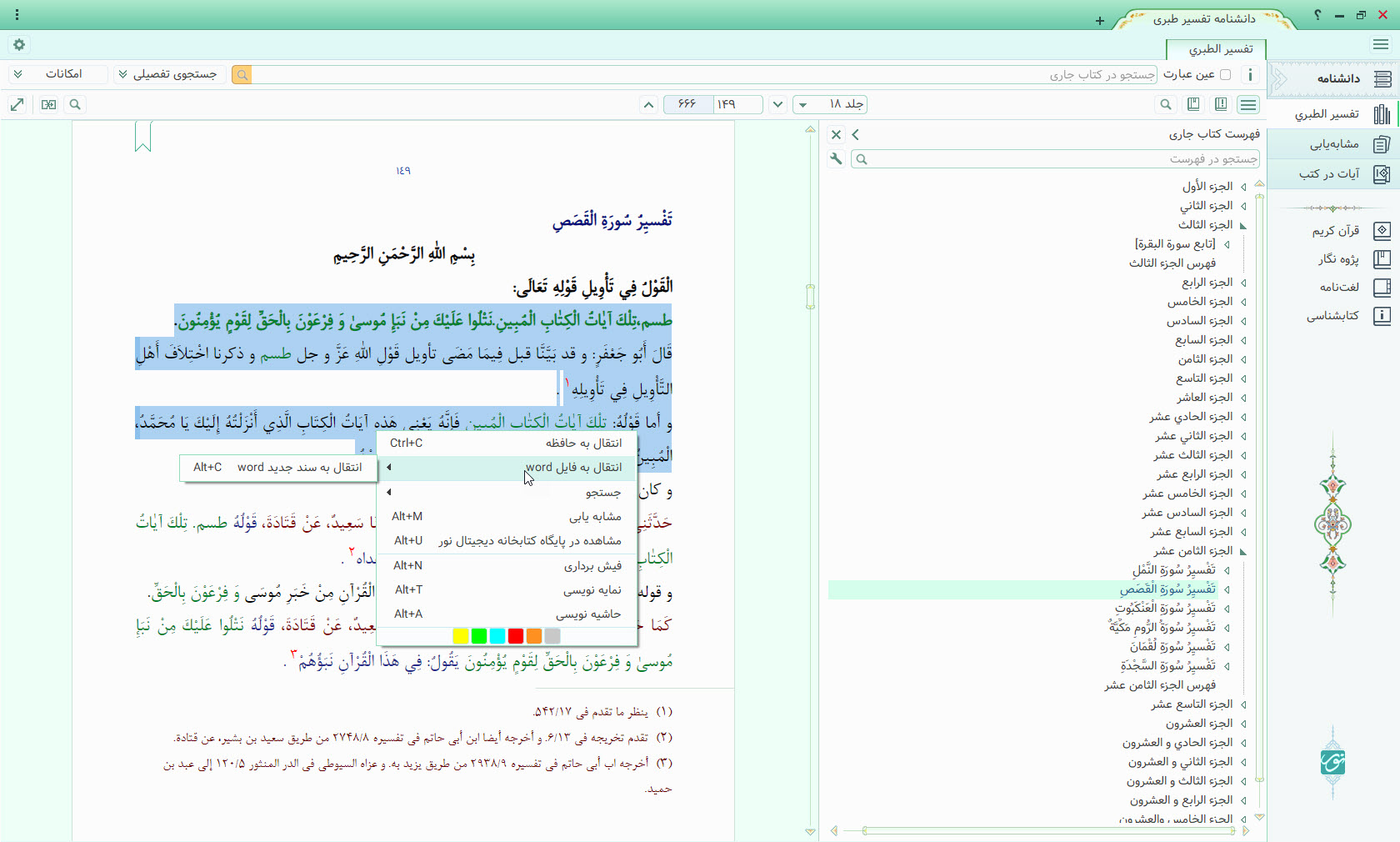Screen dimensions: 1400x842
Task: Open the جلد ۱۸ volume dropdown
Action: (x=830, y=104)
